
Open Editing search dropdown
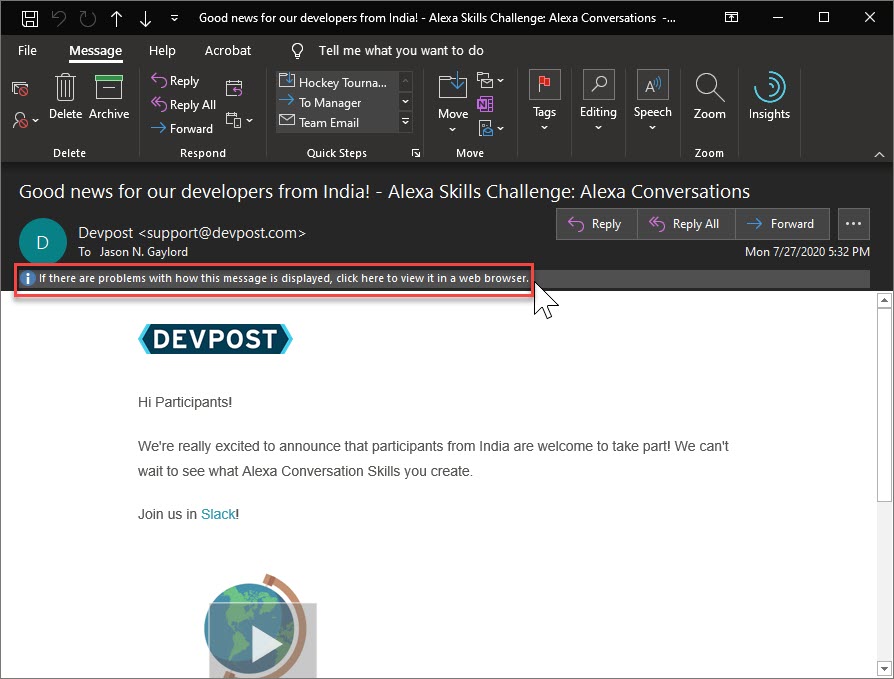598,100
